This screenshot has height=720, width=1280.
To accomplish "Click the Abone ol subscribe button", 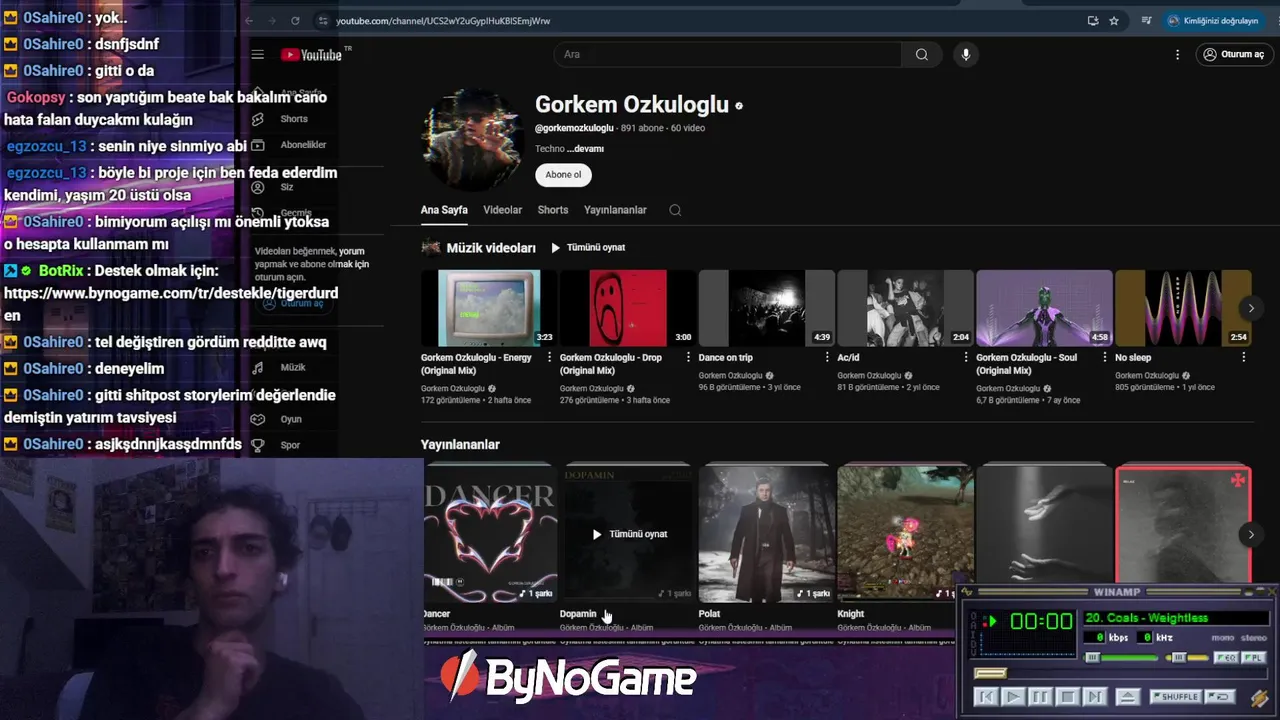I will (x=563, y=174).
